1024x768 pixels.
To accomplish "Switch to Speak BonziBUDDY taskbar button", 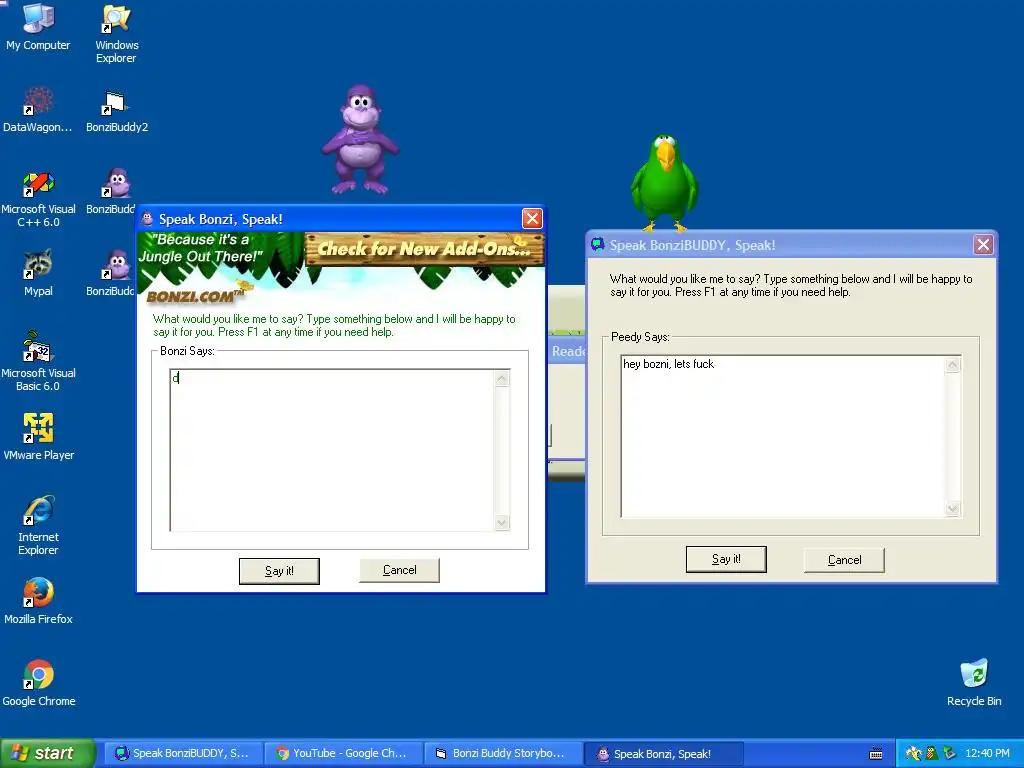I will (x=182, y=754).
